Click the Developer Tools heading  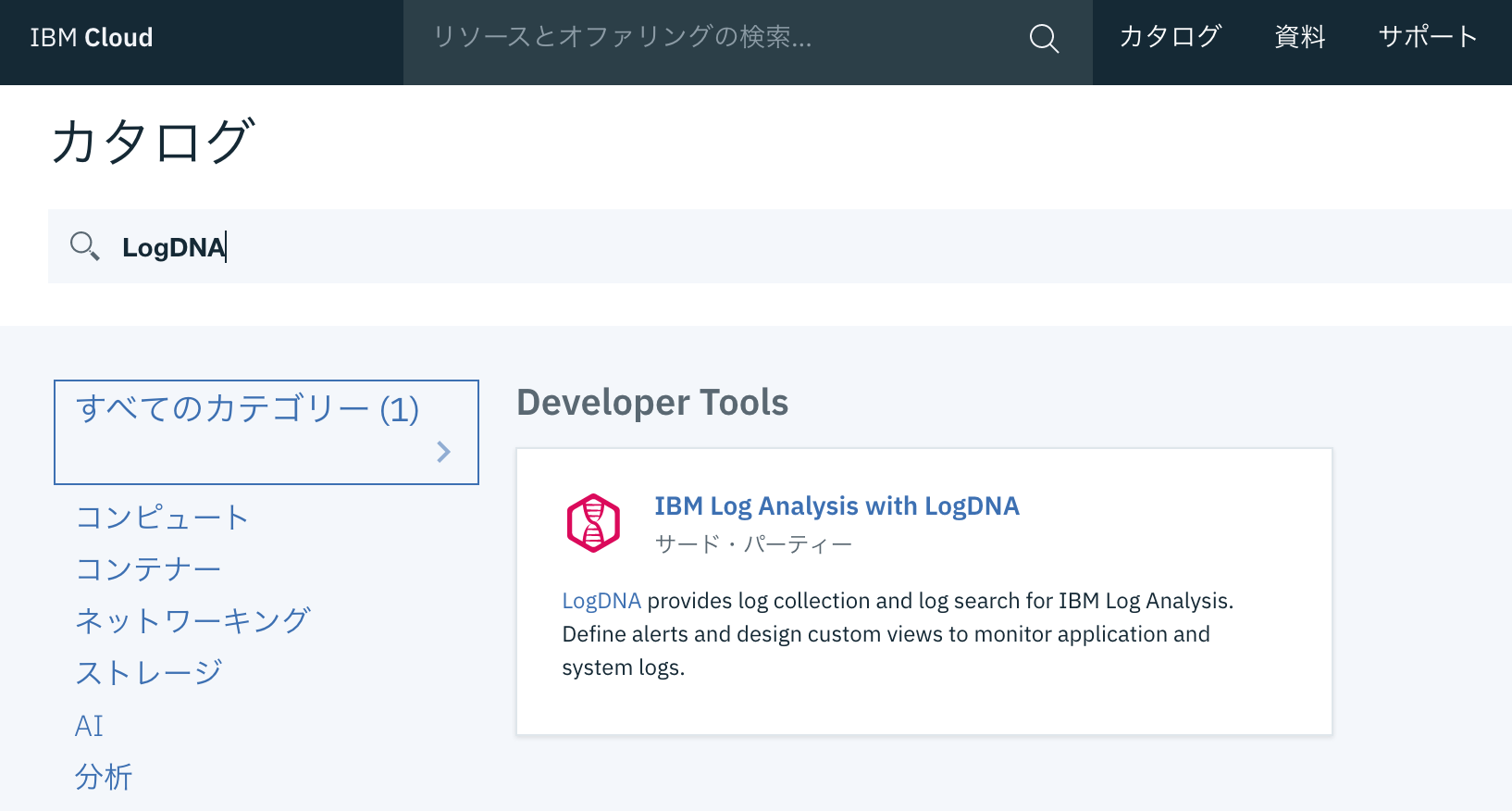(x=652, y=403)
